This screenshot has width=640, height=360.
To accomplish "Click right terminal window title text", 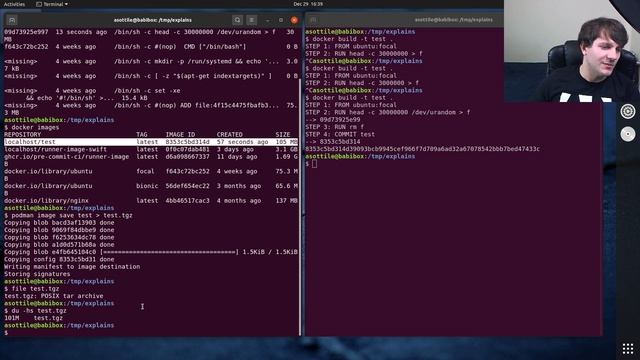I will tap(453, 20).
